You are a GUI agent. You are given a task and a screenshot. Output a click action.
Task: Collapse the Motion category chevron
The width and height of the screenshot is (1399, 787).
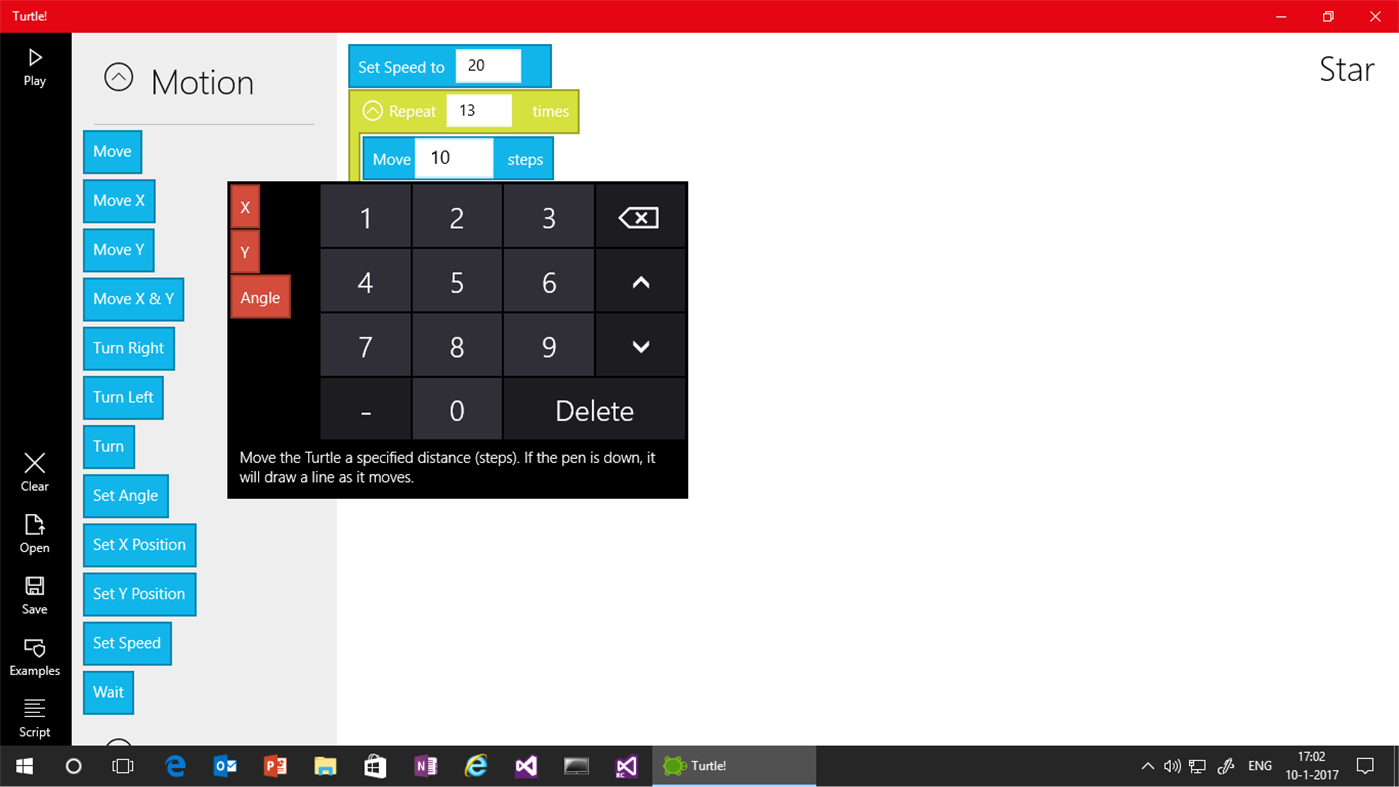tap(118, 76)
